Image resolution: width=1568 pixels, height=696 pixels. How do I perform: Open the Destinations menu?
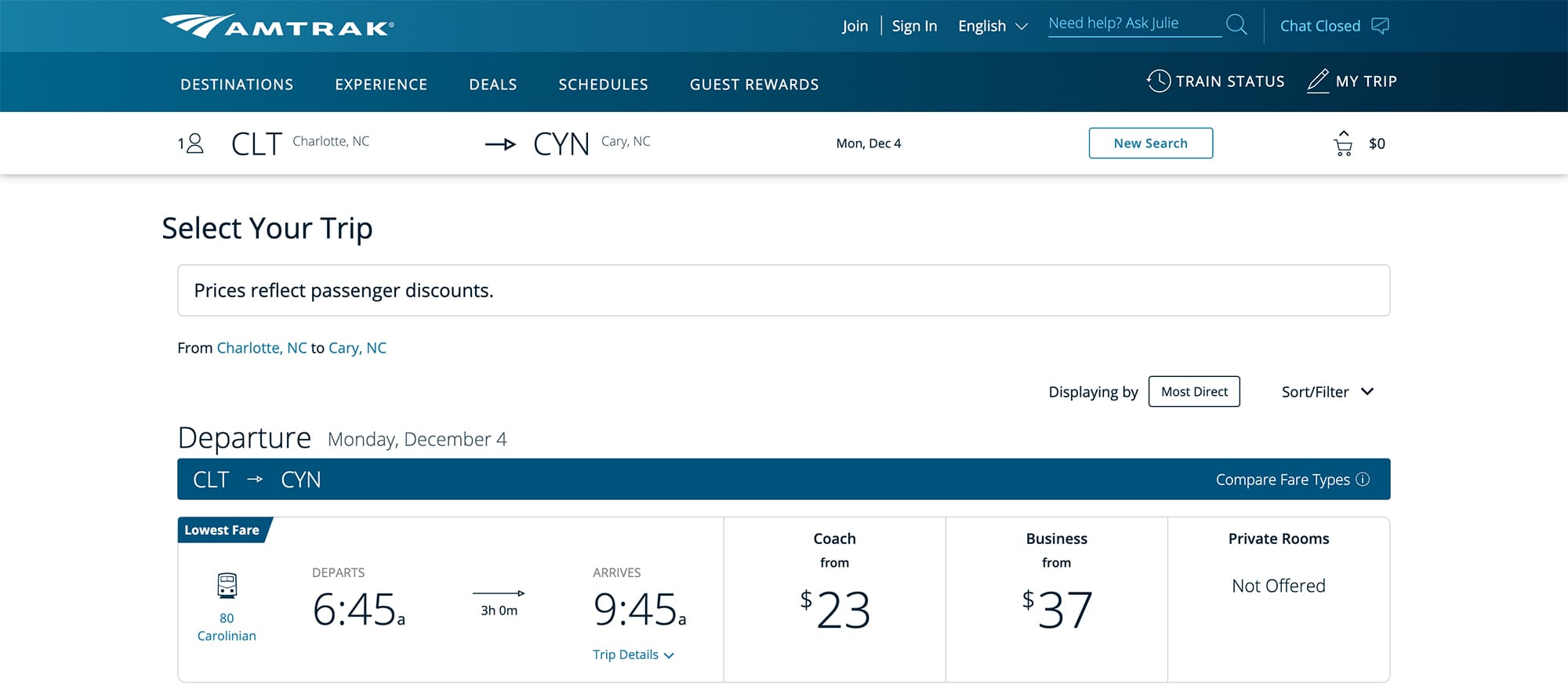pyautogui.click(x=237, y=85)
